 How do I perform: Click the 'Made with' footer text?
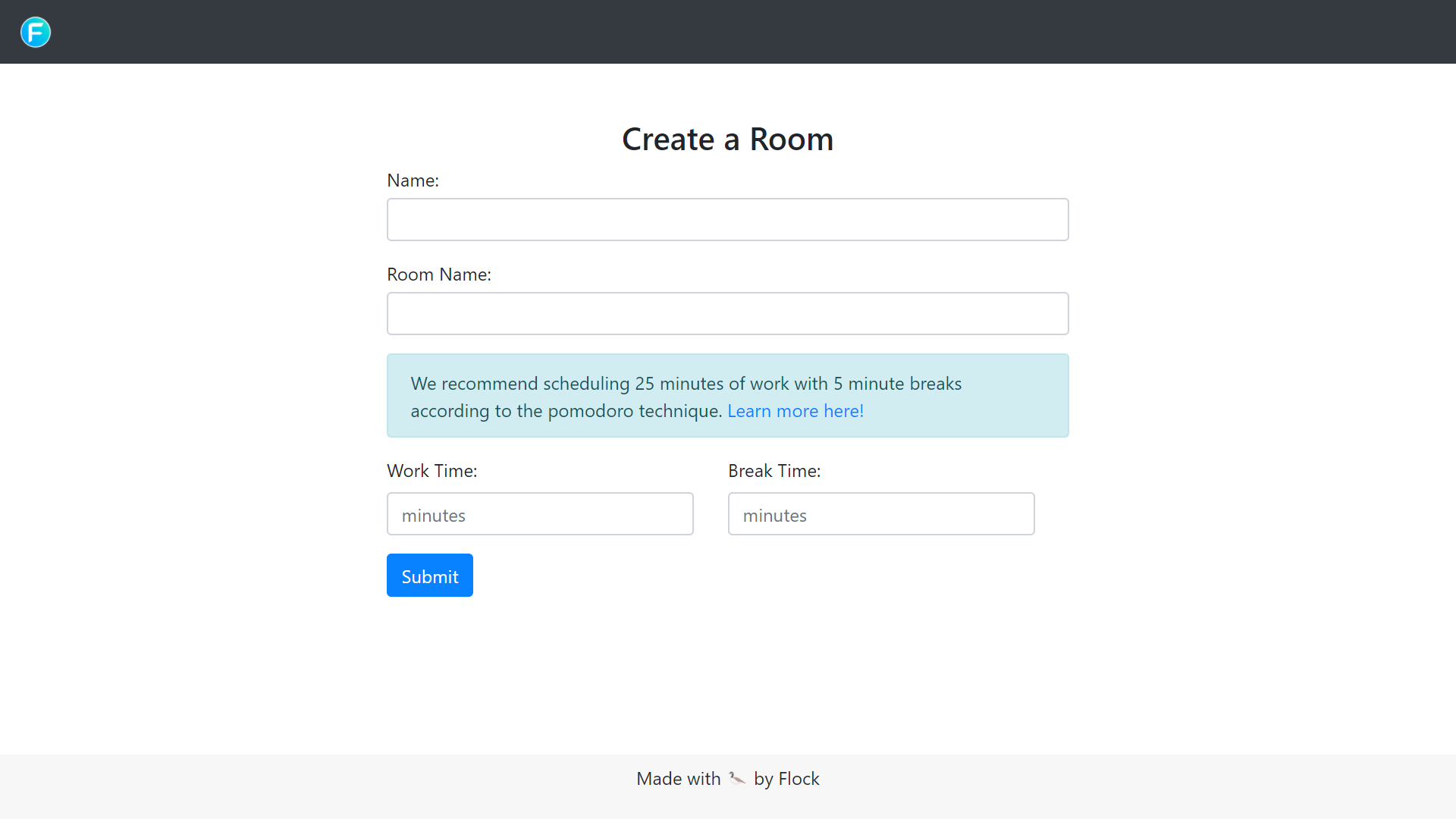coord(679,779)
